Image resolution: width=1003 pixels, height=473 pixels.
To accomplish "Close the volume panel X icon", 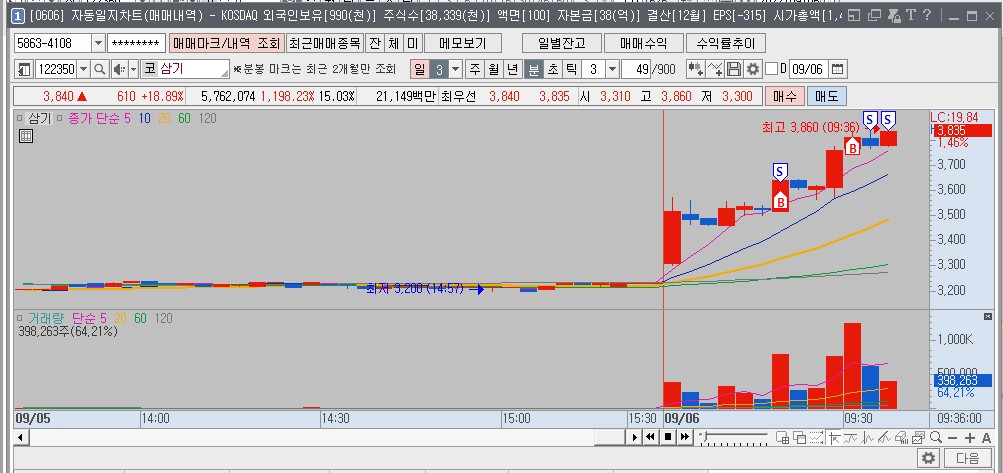I will coord(987,317).
